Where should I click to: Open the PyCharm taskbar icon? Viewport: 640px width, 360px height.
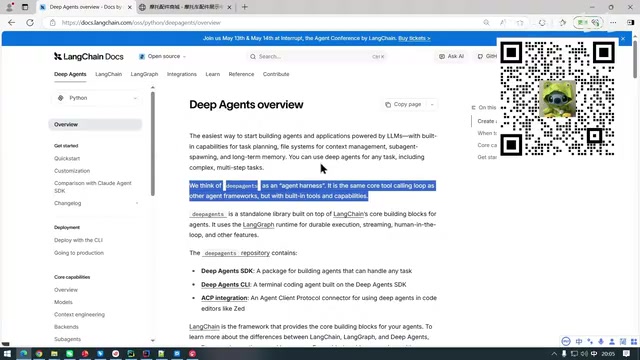(x=131, y=353)
